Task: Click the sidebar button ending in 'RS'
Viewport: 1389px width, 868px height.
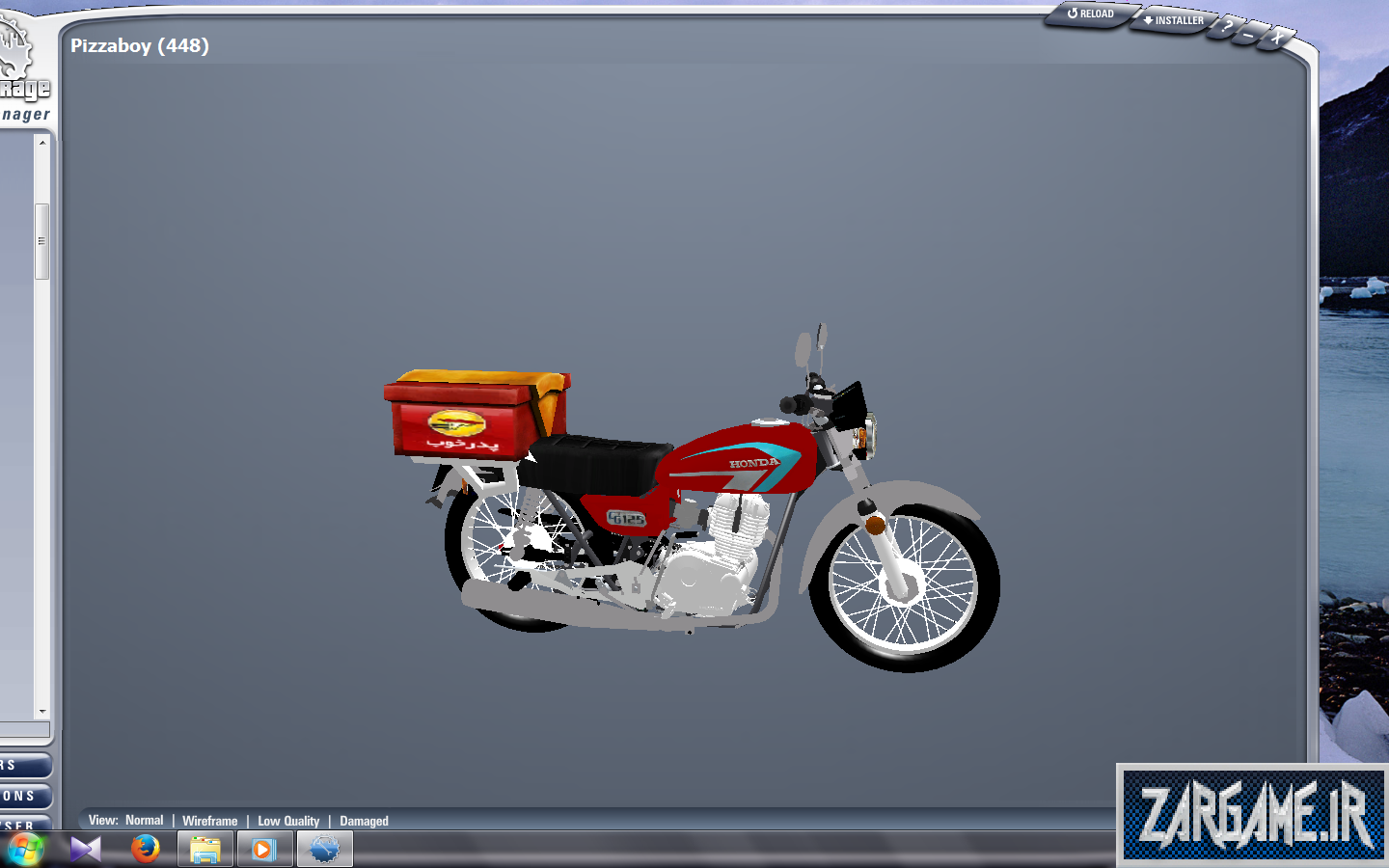Action: (24, 766)
